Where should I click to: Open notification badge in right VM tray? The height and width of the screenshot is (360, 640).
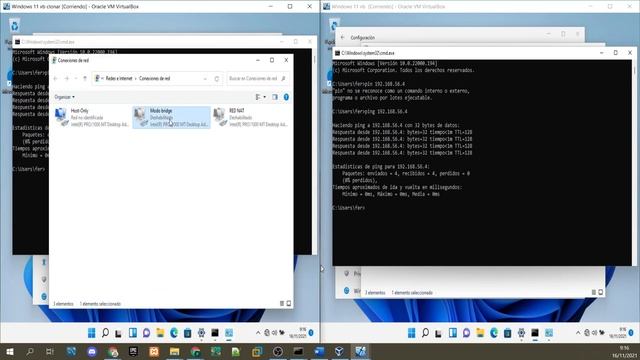(x=631, y=333)
